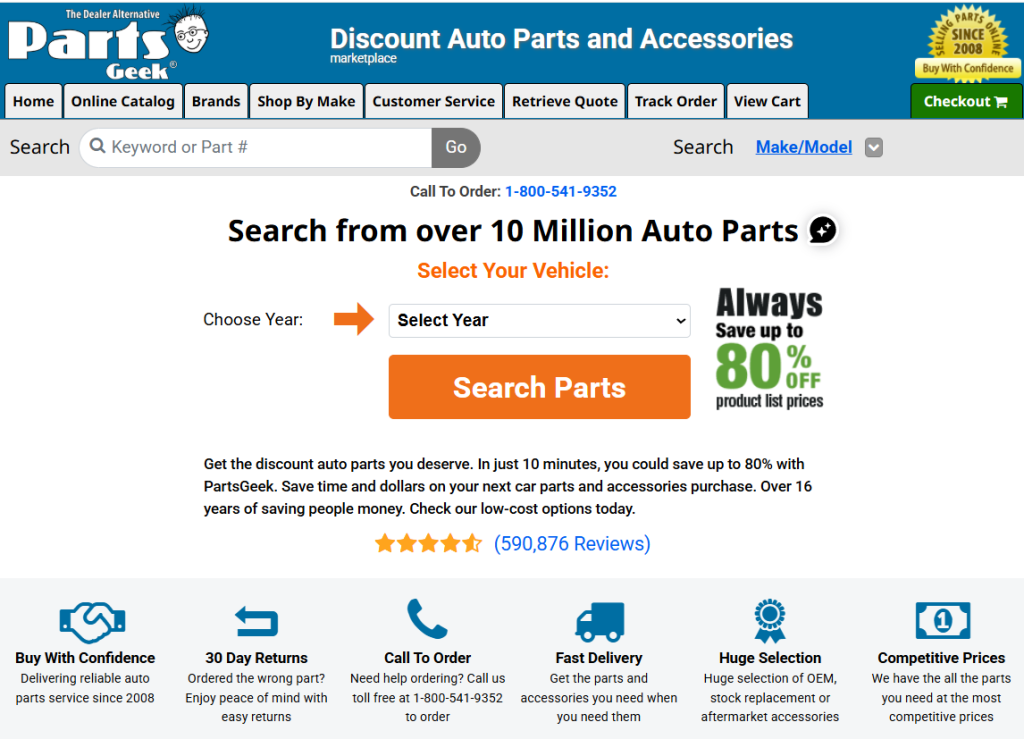Click the search magnifier icon in the keyword field

click(x=97, y=146)
